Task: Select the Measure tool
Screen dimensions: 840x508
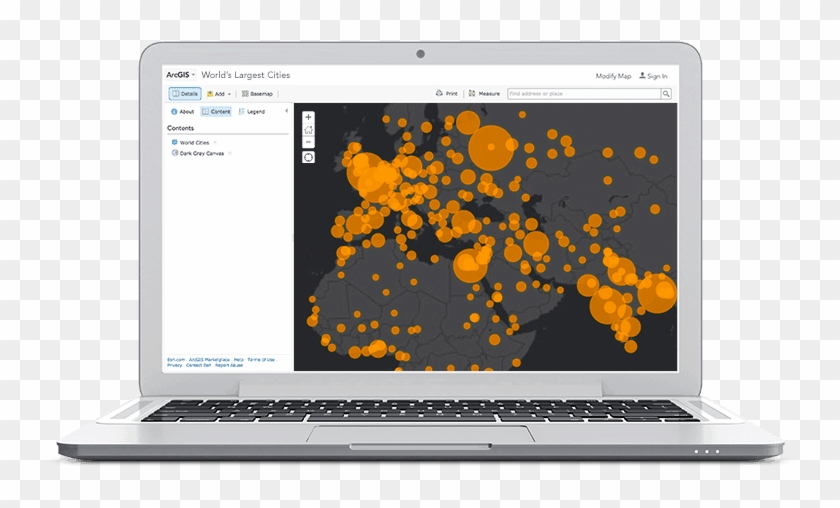Action: point(484,93)
